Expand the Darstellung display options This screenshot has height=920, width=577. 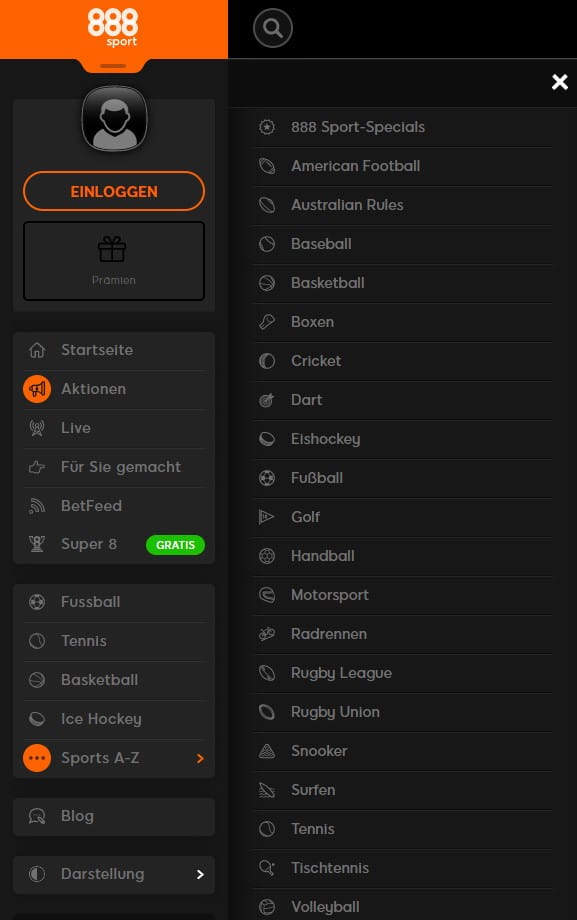point(114,874)
